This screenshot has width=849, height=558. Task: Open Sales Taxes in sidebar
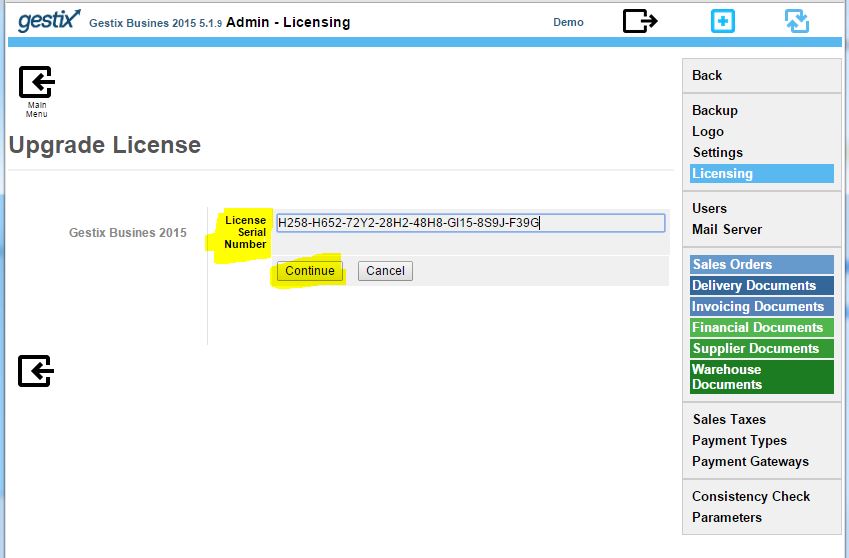tap(729, 419)
